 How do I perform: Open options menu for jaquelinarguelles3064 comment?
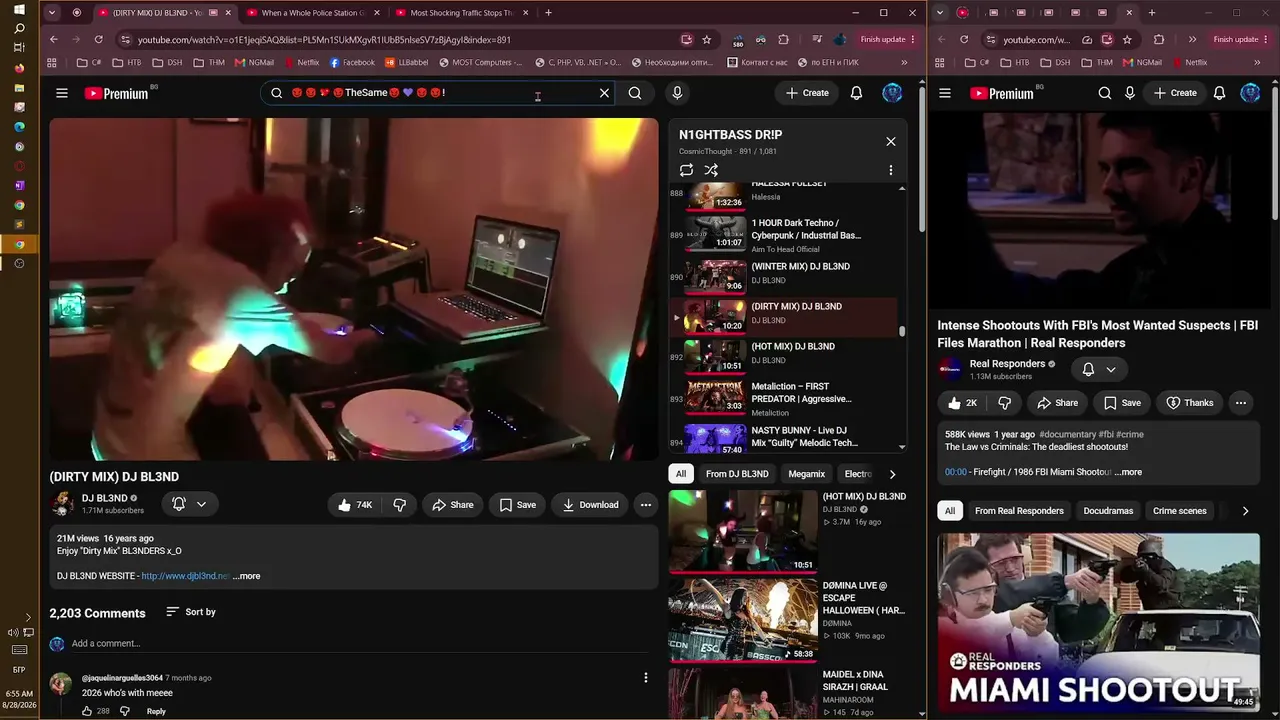[646, 678]
